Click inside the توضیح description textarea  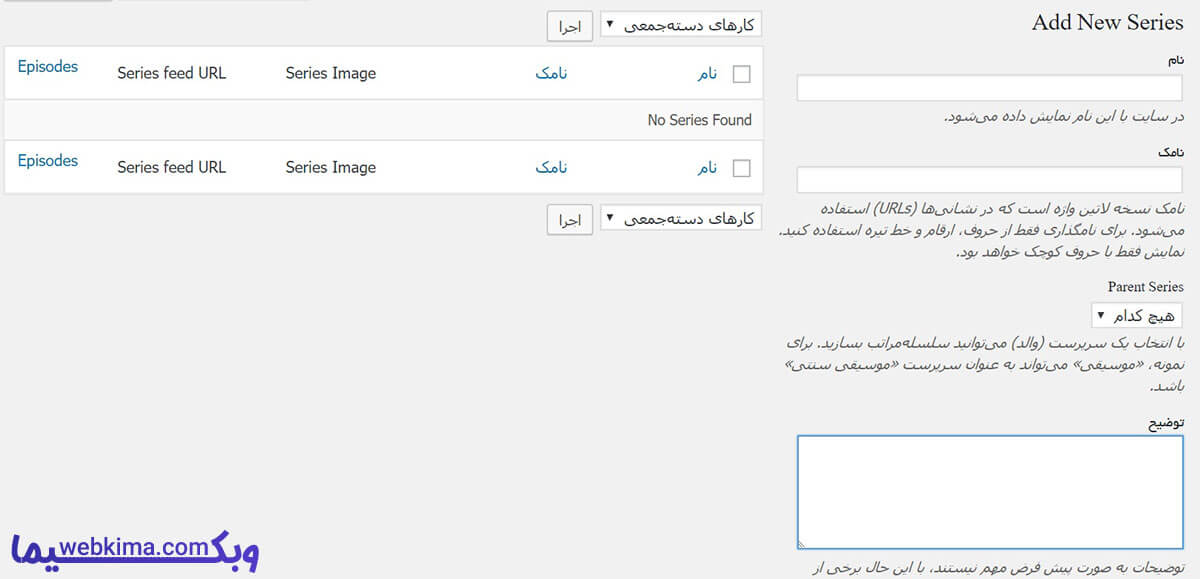pyautogui.click(x=990, y=492)
